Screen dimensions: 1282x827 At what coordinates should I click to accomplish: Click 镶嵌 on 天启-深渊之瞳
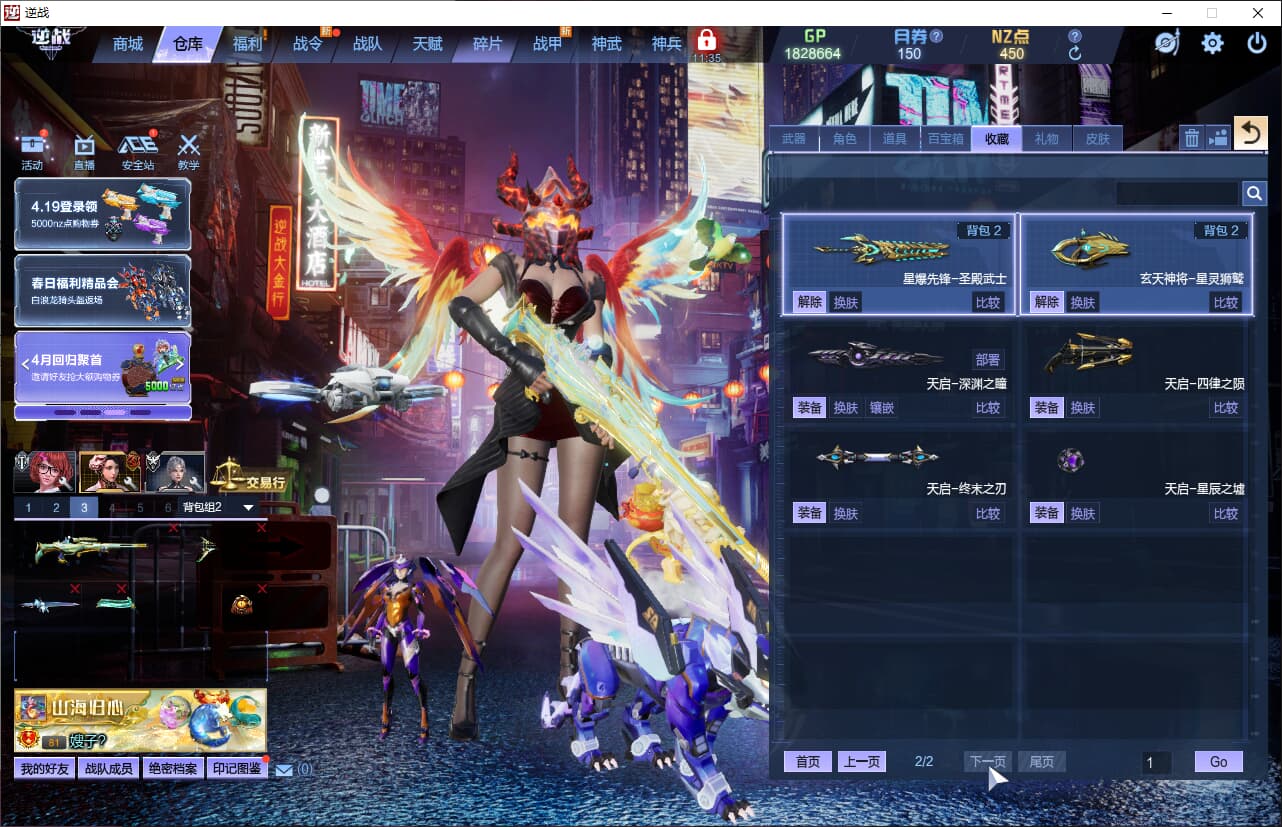[882, 407]
